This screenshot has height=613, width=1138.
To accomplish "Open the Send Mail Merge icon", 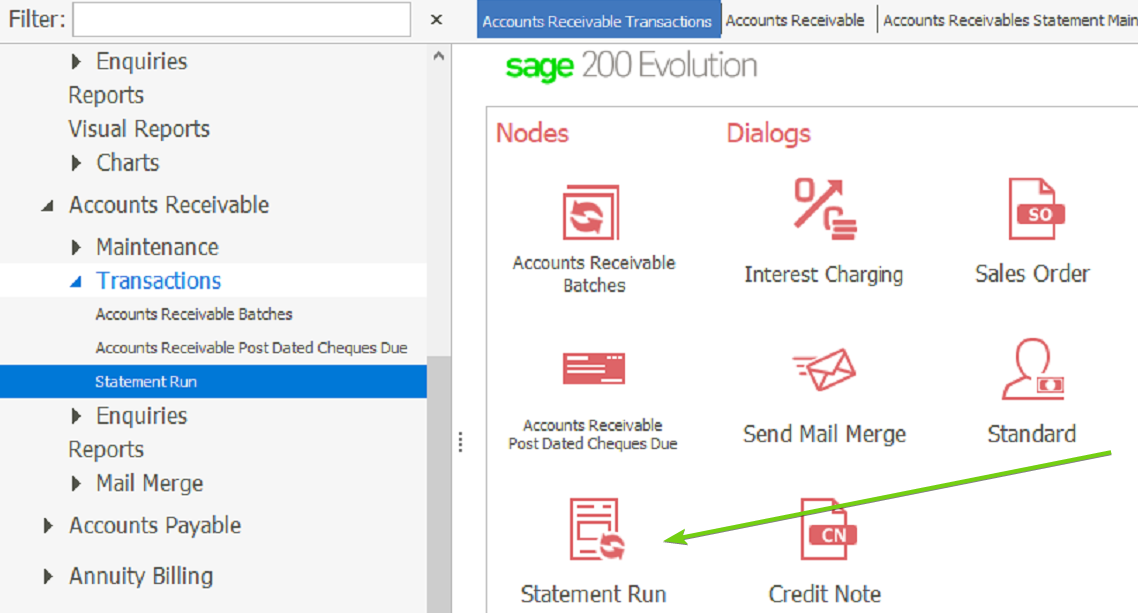I will tap(823, 371).
